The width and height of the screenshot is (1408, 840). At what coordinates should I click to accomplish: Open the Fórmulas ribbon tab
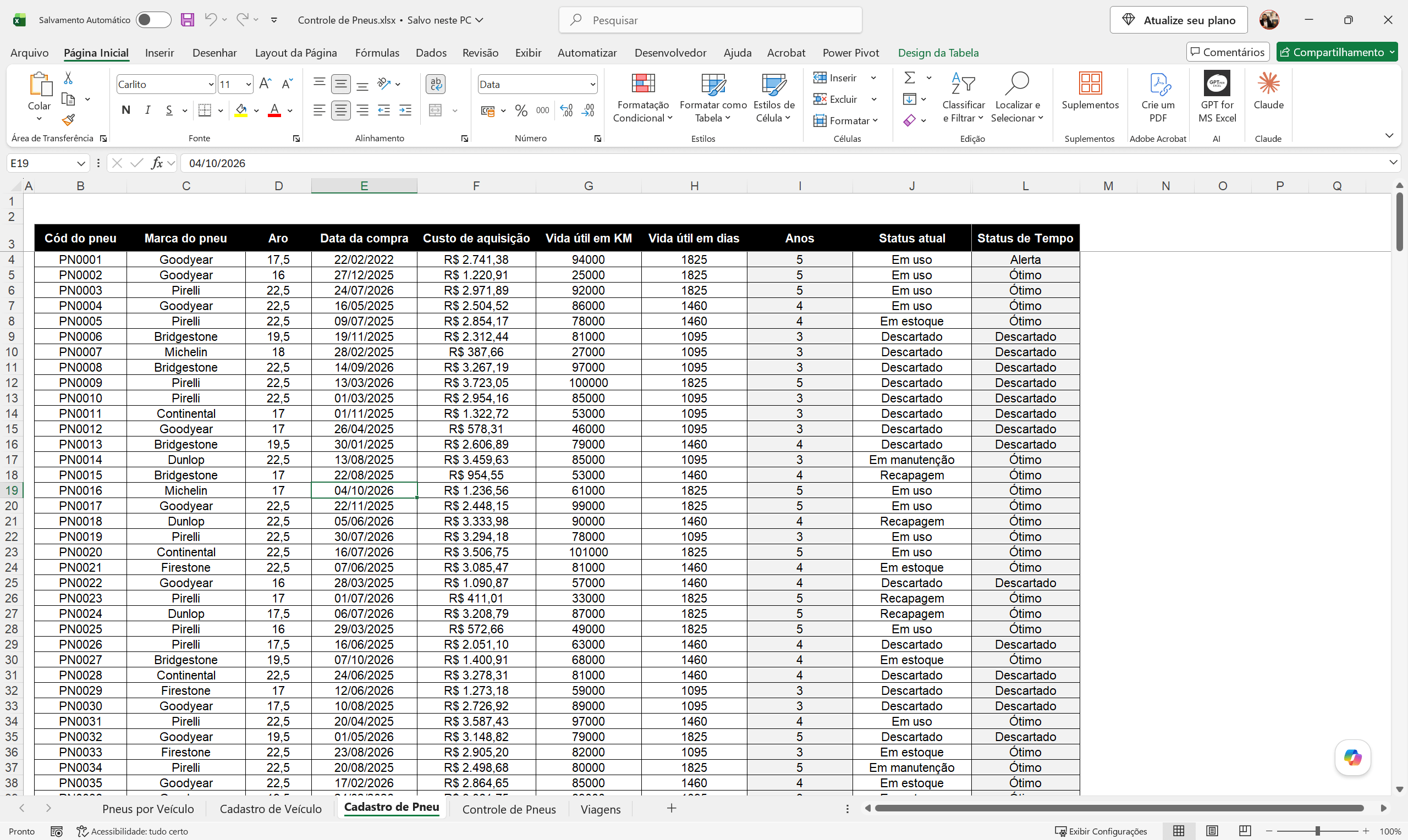point(377,53)
